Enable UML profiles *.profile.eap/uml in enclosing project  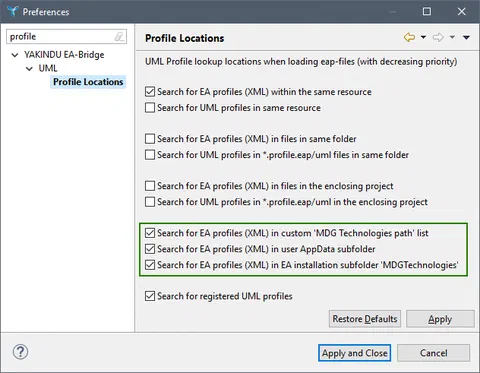pyautogui.click(x=150, y=202)
